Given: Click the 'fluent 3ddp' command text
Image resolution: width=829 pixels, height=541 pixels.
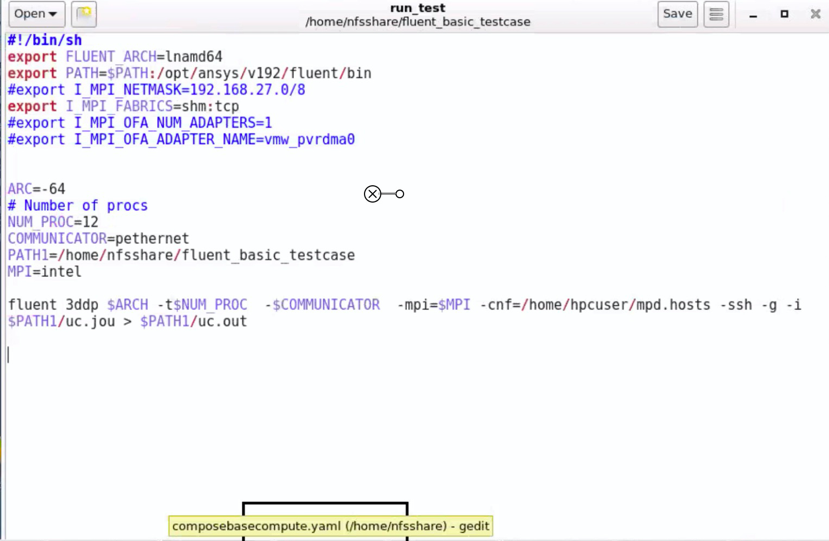Looking at the screenshot, I should [53, 305].
